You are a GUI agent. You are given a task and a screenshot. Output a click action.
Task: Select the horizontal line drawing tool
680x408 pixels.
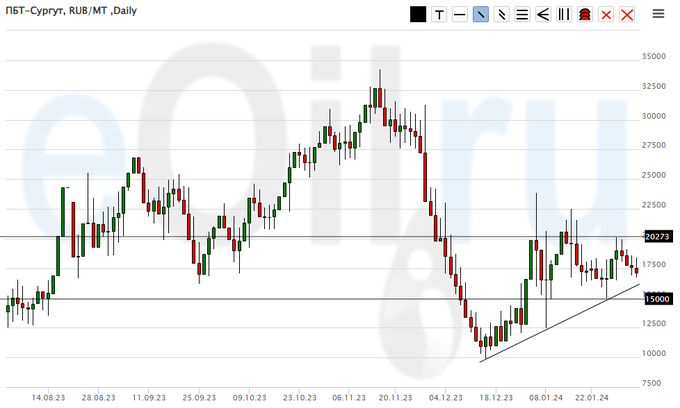(x=460, y=14)
